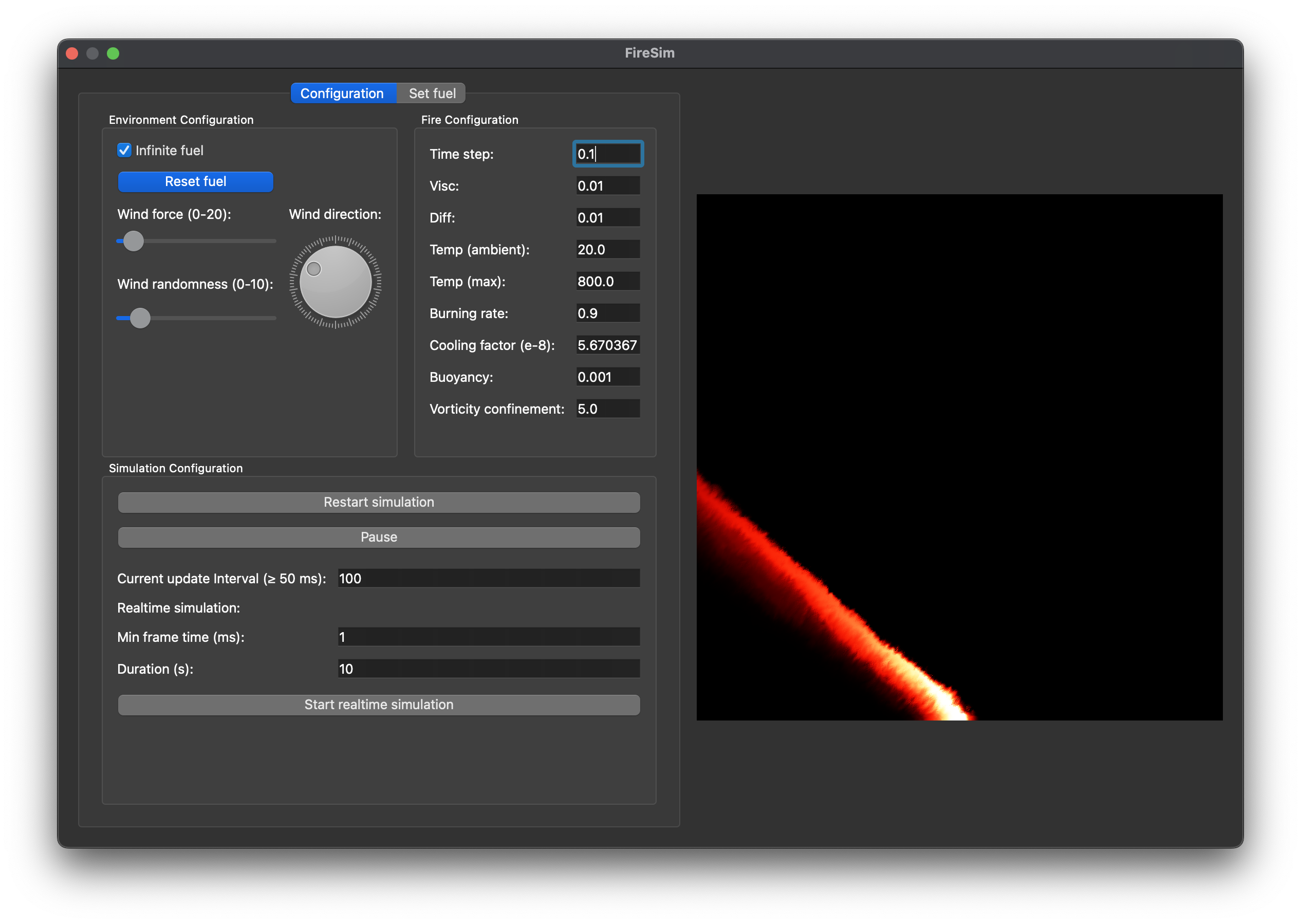Click the Reset fuel button
This screenshot has height=924, width=1301.
pos(195,181)
